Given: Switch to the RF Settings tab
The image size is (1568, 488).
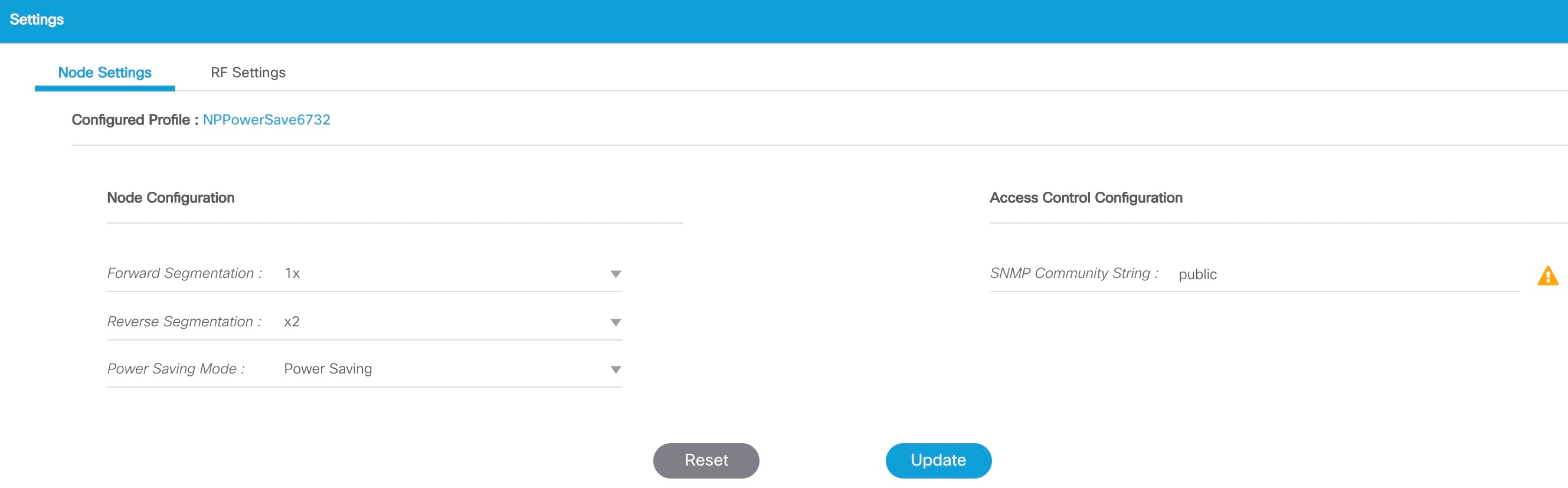Looking at the screenshot, I should 248,73.
